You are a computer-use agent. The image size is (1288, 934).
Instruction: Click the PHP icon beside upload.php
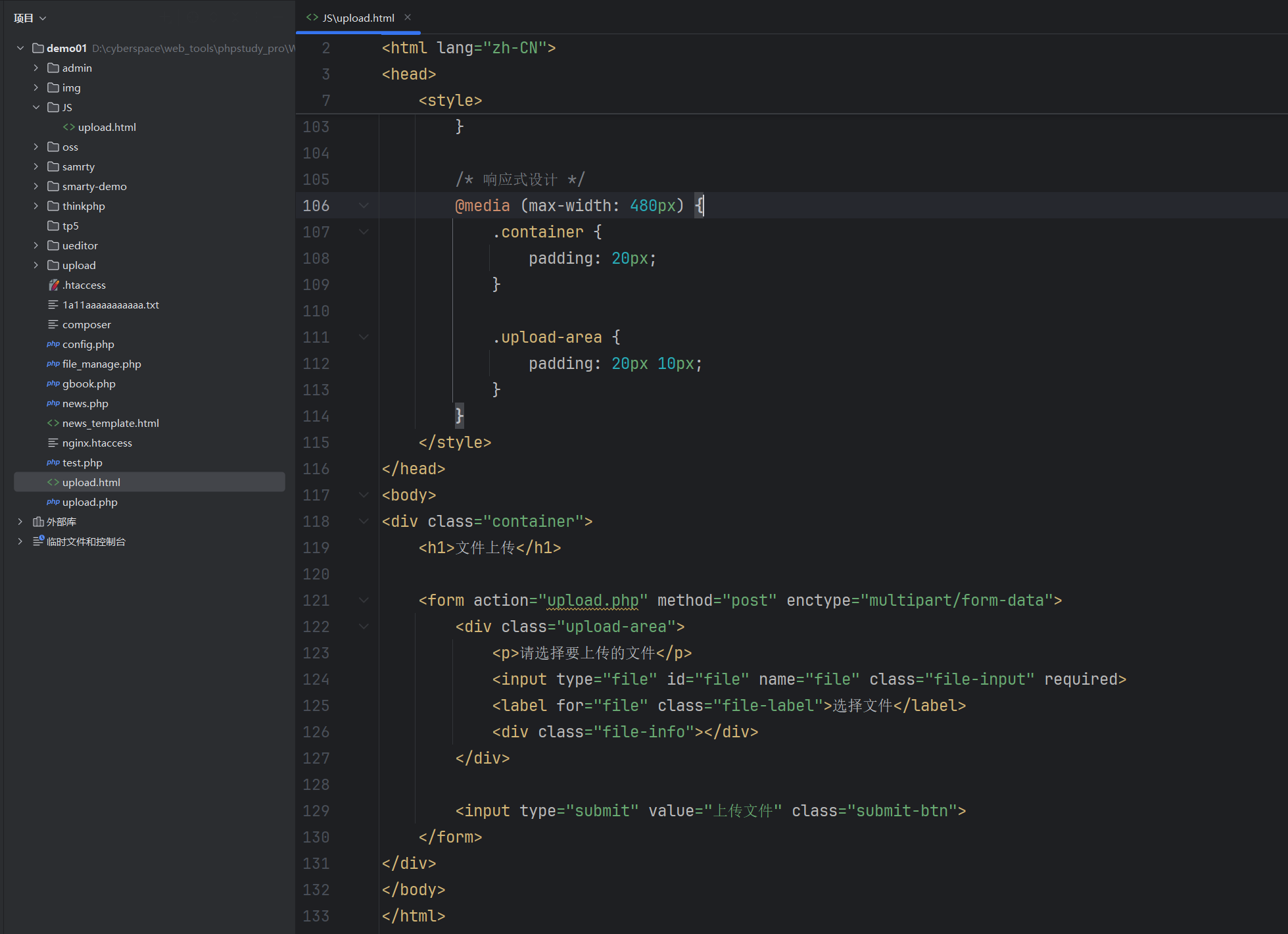tap(53, 502)
